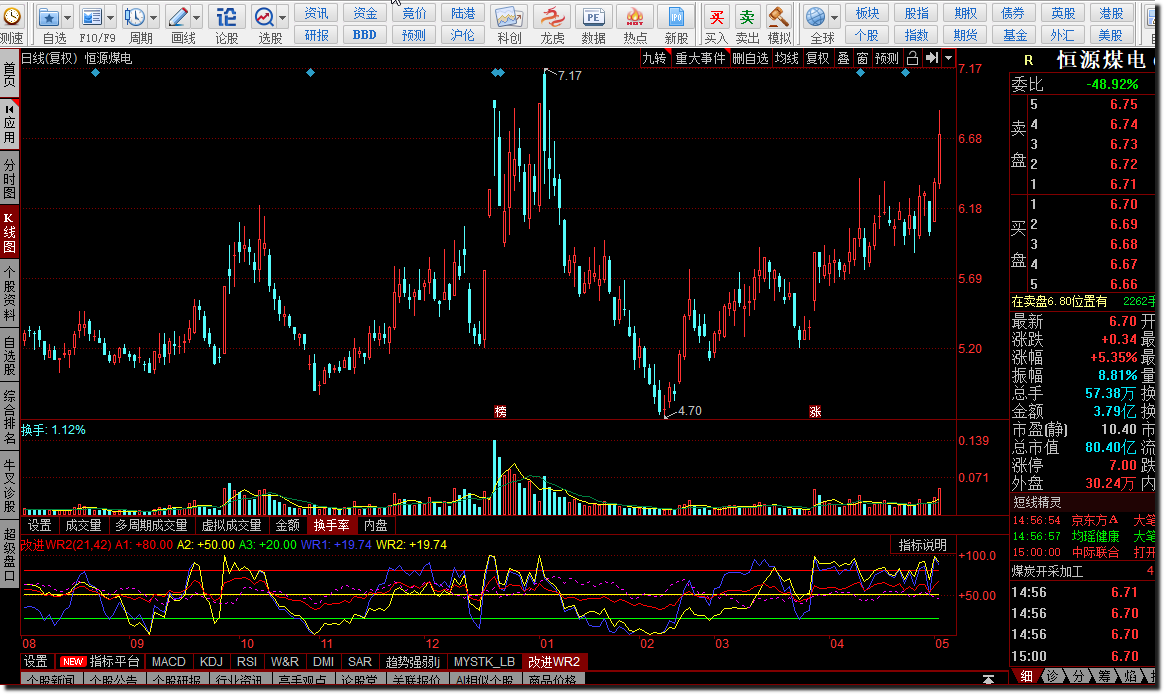
Task: Toggle the 叠 overlay option
Action: [x=843, y=58]
